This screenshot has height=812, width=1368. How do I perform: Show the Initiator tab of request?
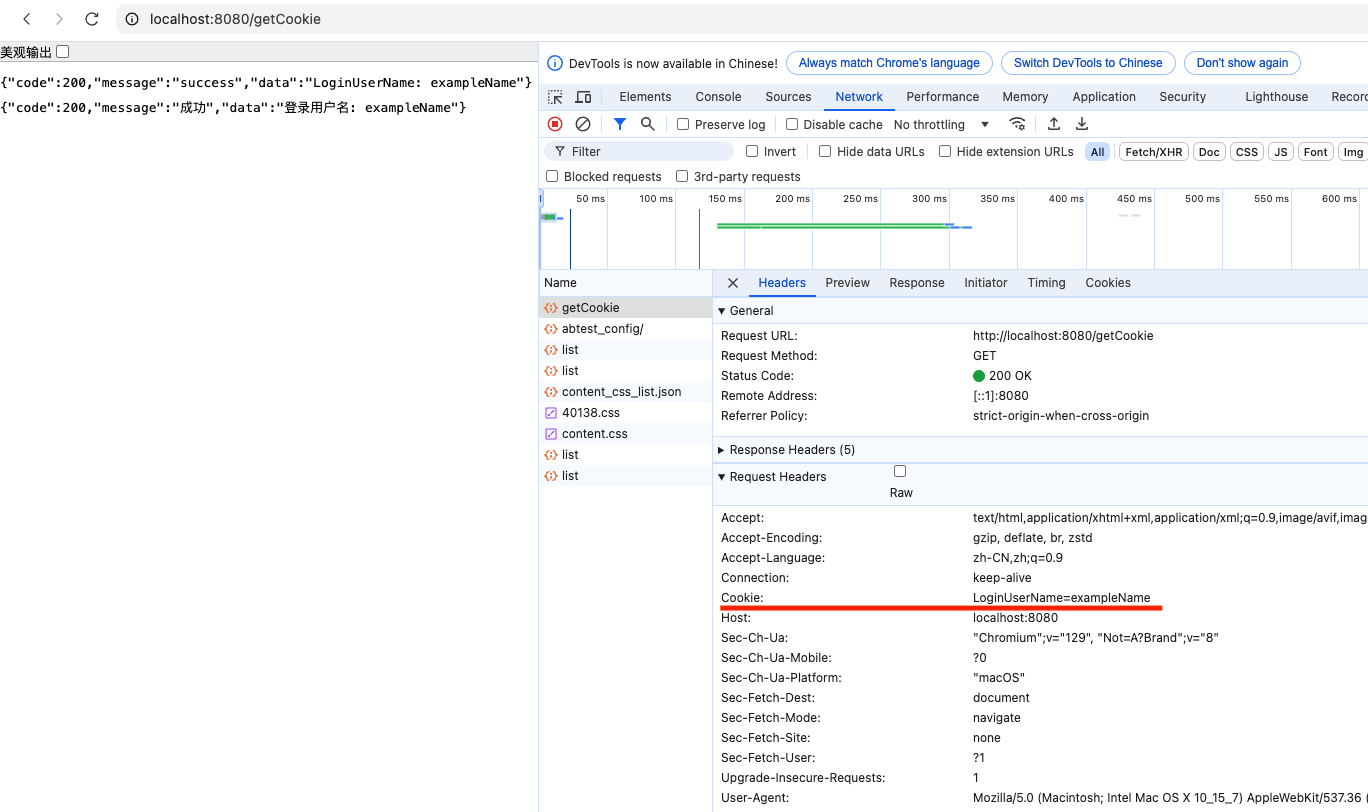(x=986, y=283)
